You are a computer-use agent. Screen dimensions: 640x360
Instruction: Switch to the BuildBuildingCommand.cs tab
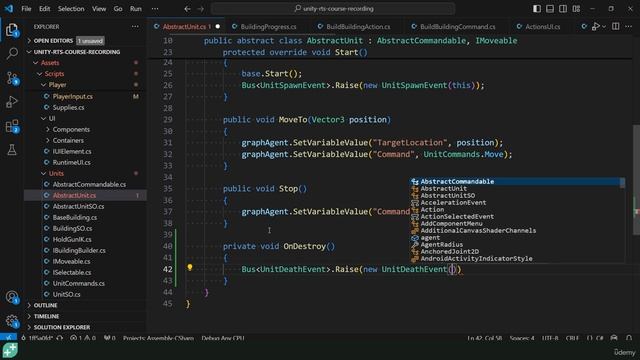458,27
